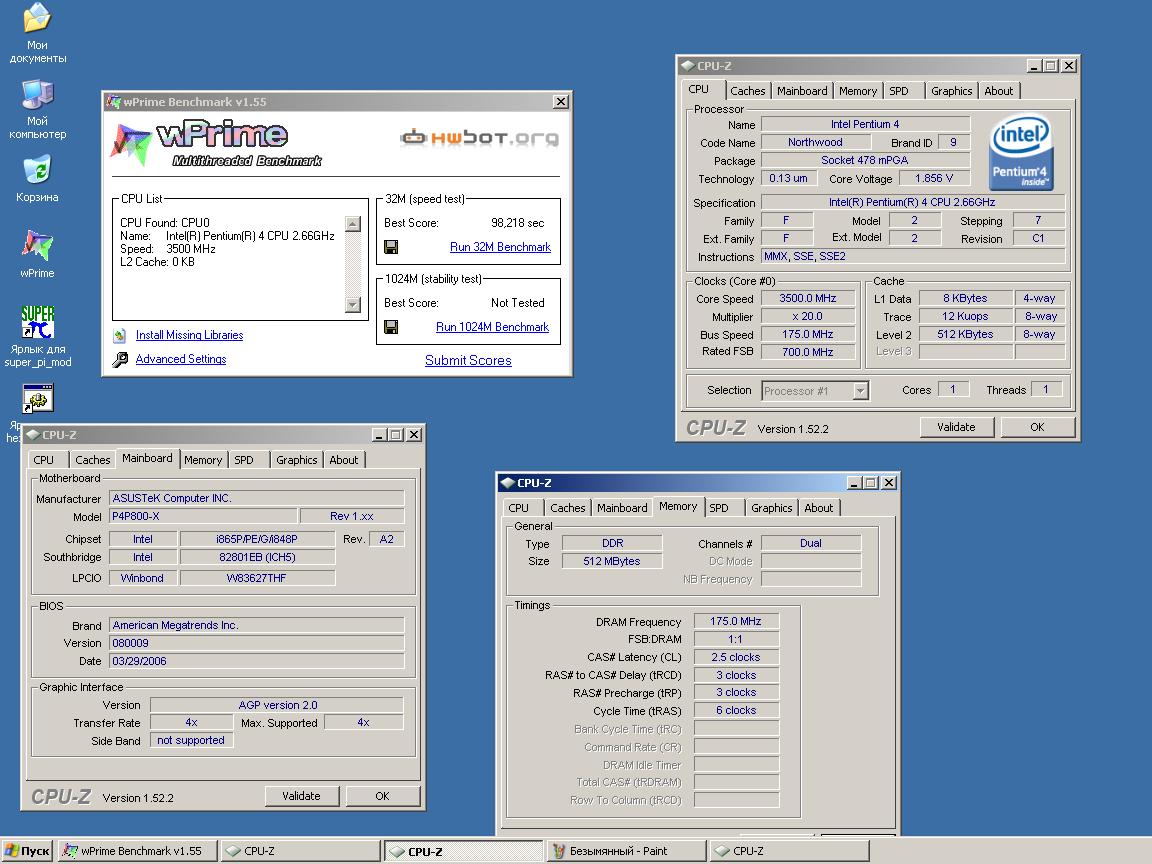The height and width of the screenshot is (864, 1152).
Task: Open the My Documents desktop icon
Action: [x=37, y=33]
